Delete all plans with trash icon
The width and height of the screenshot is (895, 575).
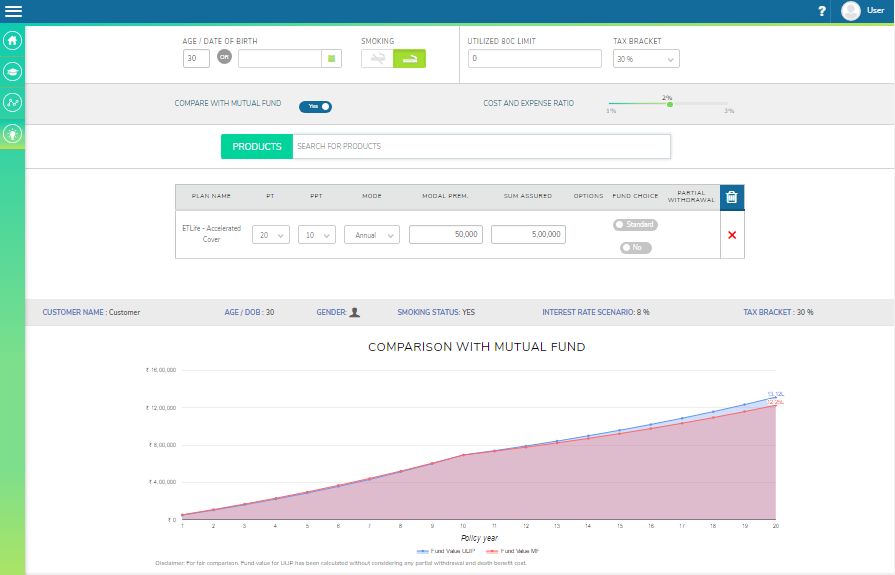pyautogui.click(x=731, y=197)
